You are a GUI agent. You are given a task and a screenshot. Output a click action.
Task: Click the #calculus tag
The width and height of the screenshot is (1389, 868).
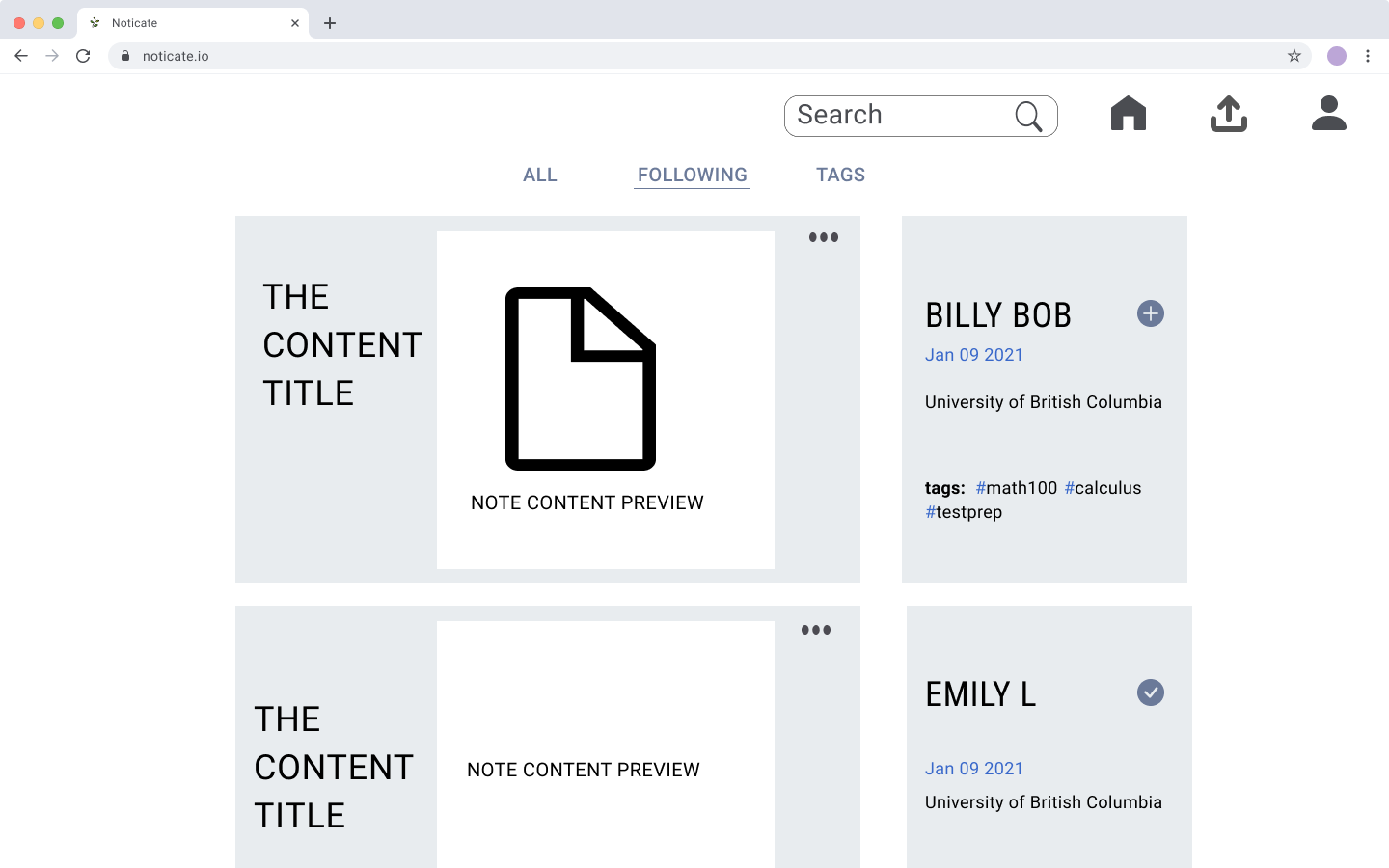1103,488
